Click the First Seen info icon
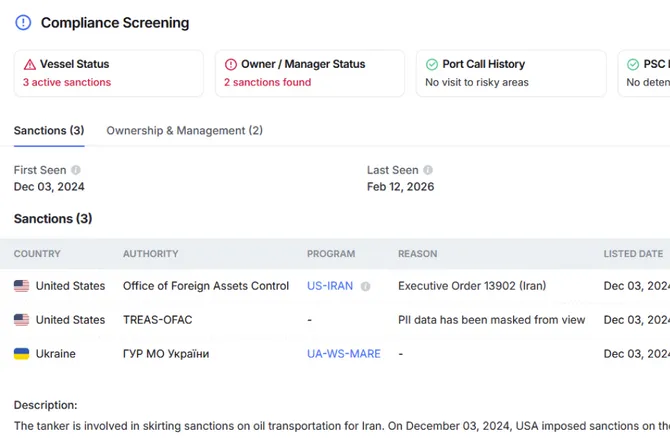 [x=76, y=170]
